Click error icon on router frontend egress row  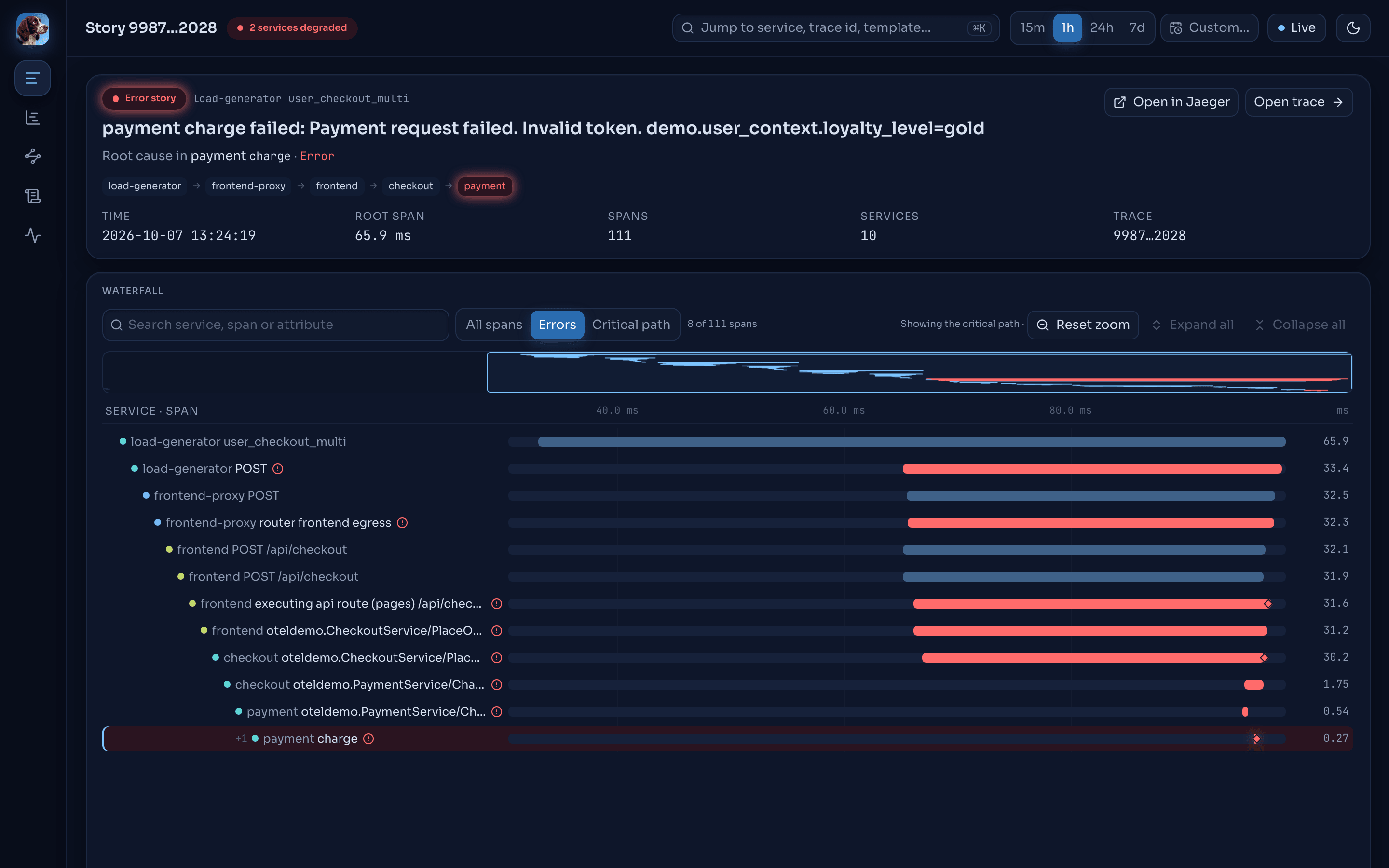click(402, 523)
